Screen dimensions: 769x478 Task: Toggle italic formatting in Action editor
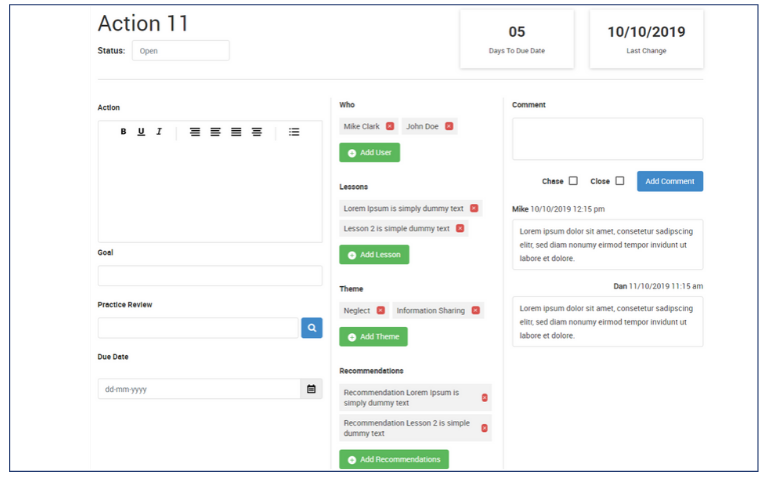[159, 131]
